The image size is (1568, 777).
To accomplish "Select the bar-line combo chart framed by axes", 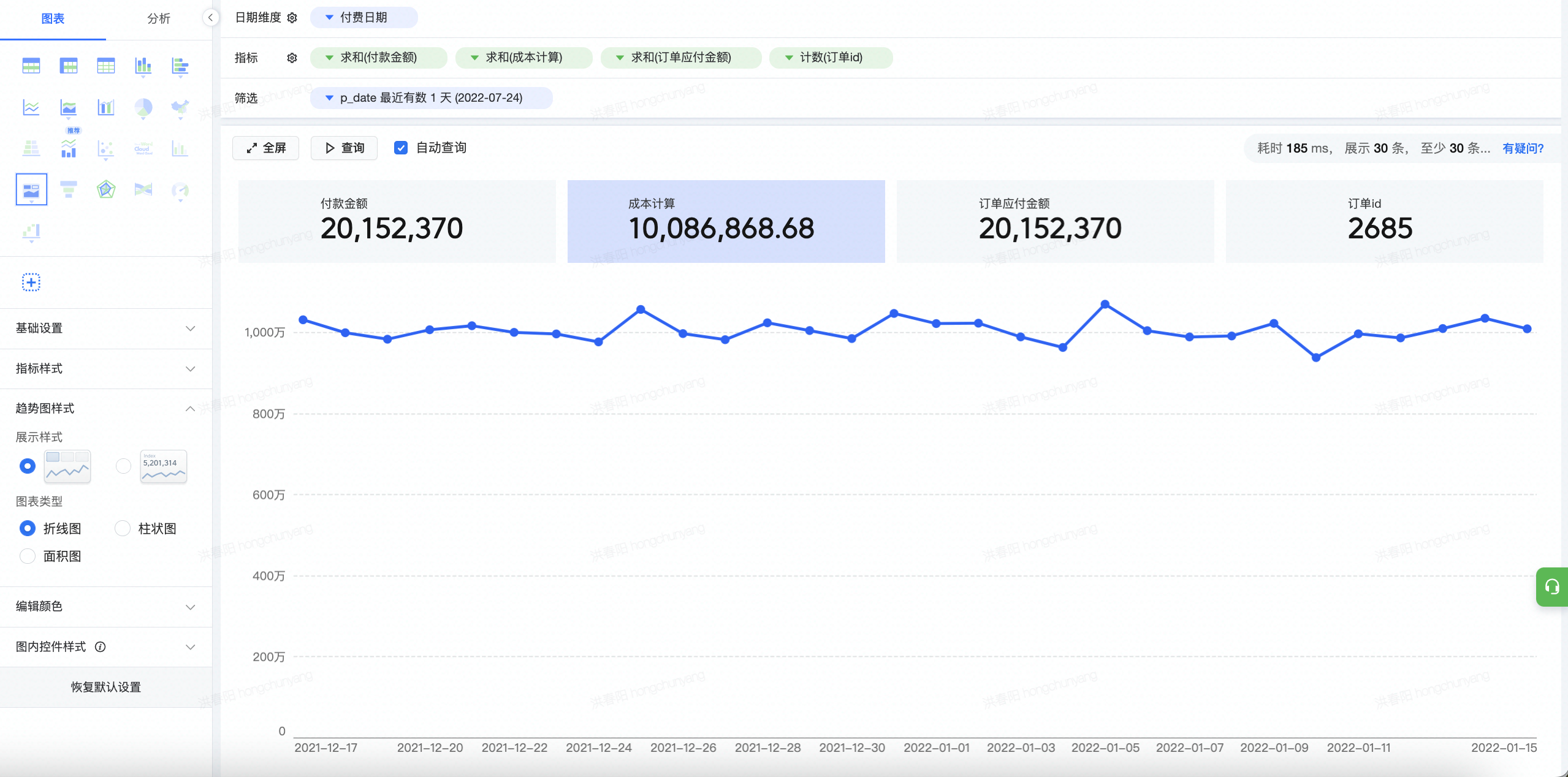I will 106,108.
